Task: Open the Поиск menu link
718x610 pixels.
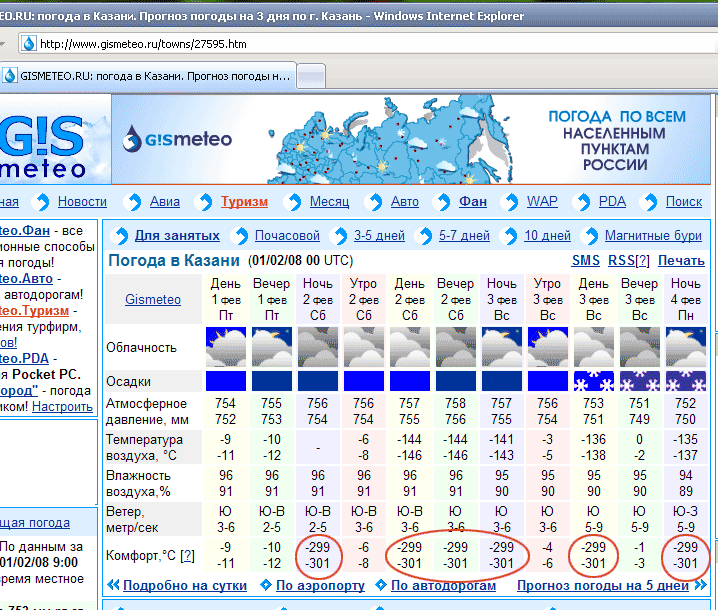Action: point(684,202)
